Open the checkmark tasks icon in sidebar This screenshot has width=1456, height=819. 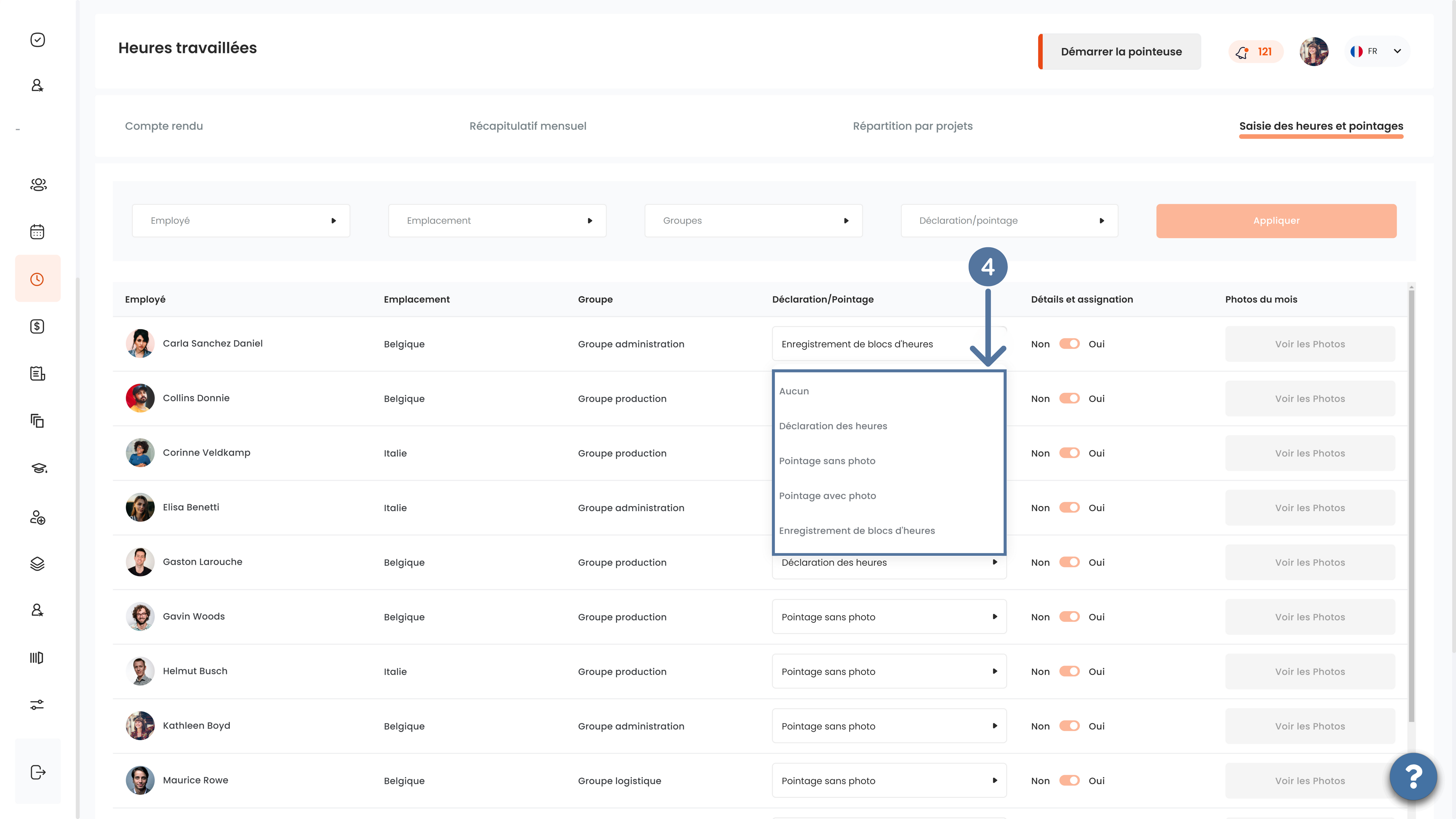point(37,40)
